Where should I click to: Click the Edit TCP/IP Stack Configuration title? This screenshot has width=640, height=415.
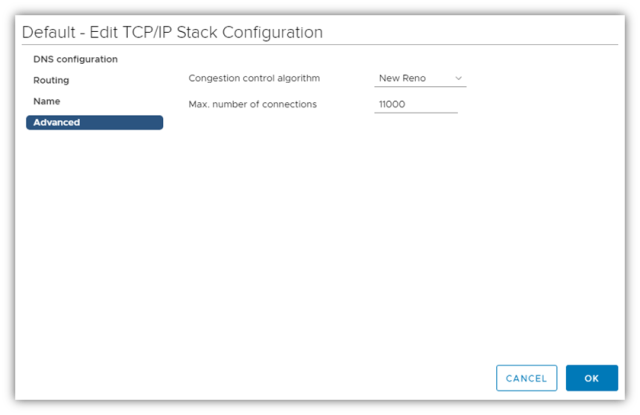tap(172, 32)
